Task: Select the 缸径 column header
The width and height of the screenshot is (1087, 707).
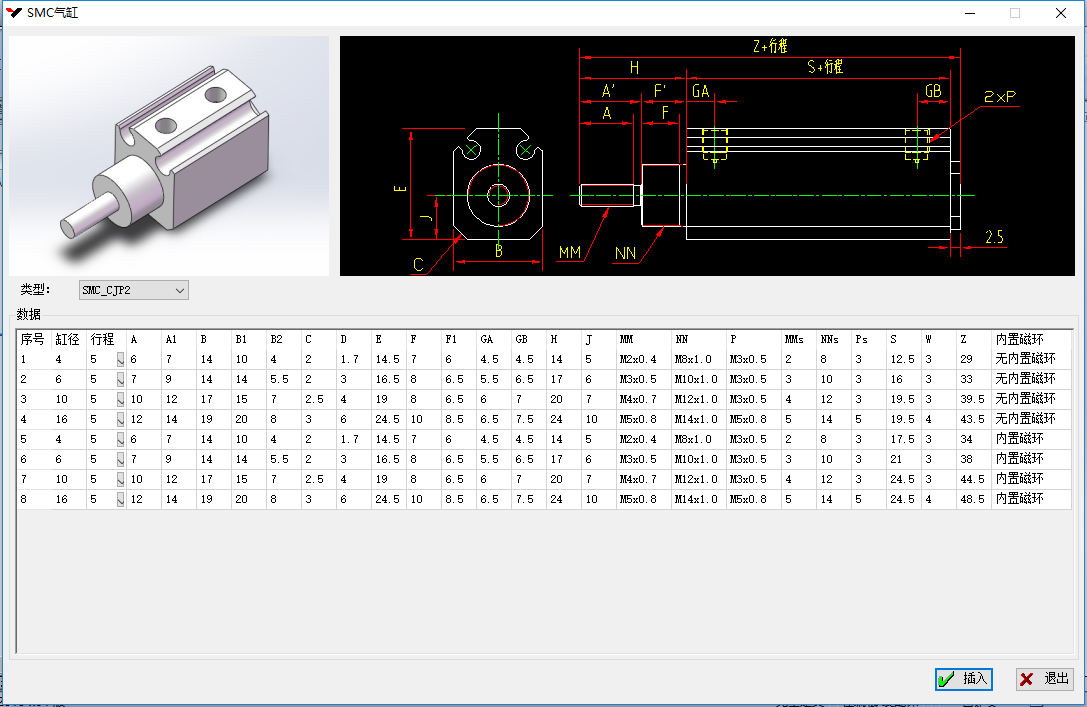Action: (x=68, y=339)
